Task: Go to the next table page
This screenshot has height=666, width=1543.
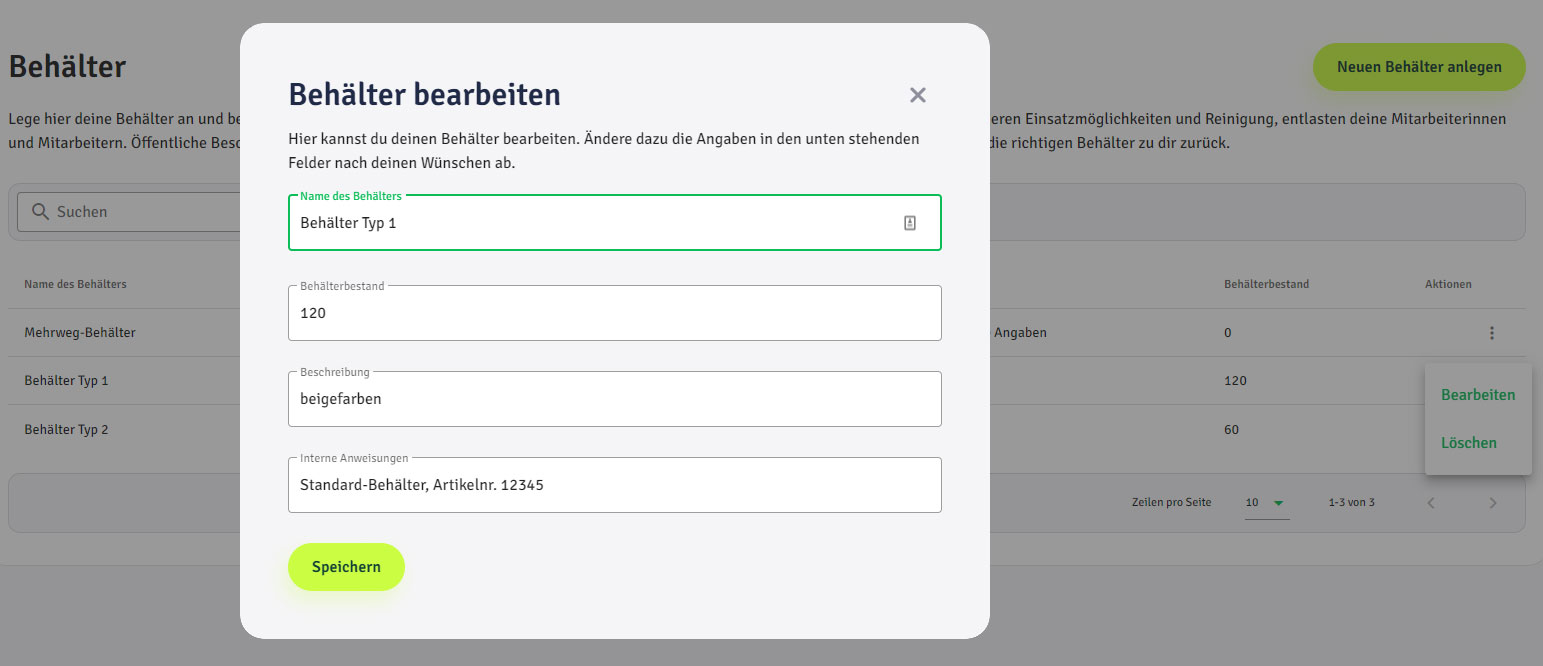Action: 1492,503
